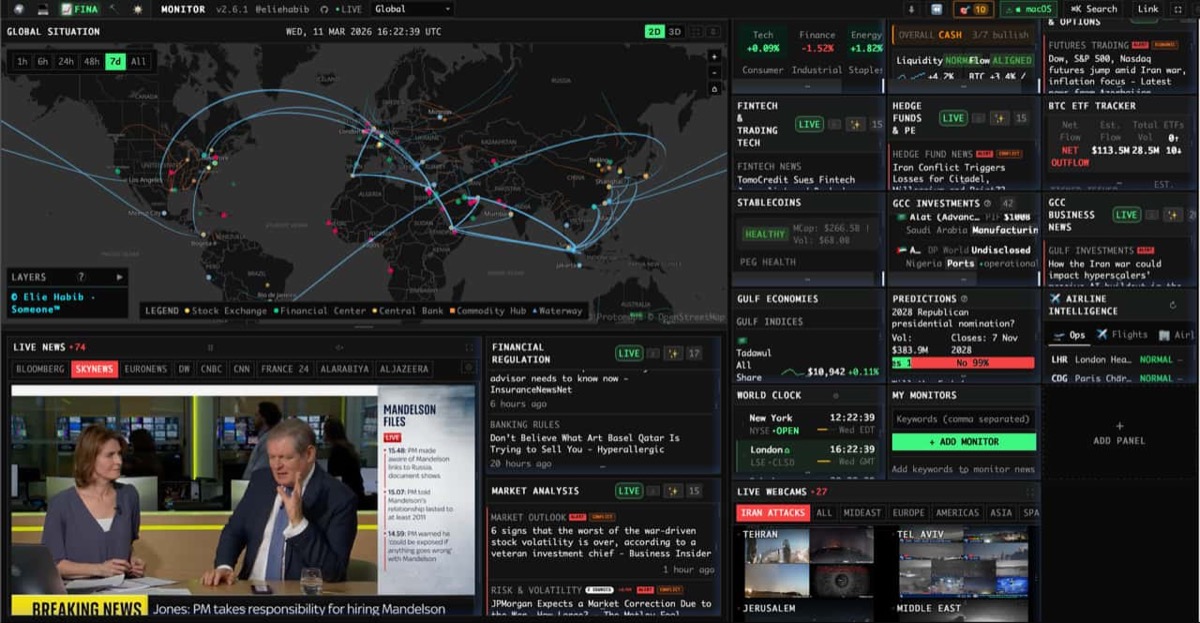Image resolution: width=1200 pixels, height=623 pixels.
Task: Click the fullscreen expand icon at top right
Action: point(1178,9)
